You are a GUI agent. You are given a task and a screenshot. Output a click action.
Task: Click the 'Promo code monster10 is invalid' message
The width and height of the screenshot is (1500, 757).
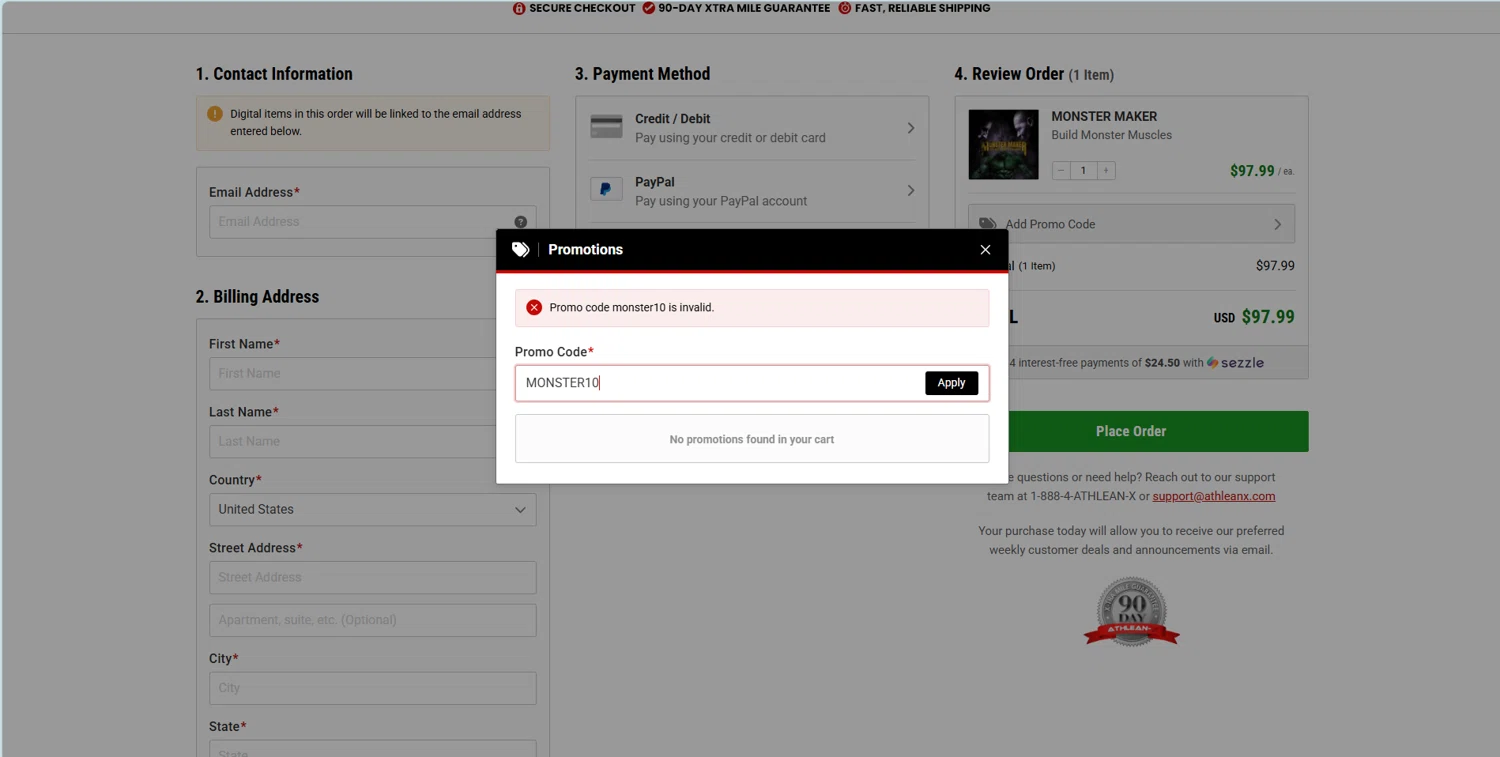pyautogui.click(x=632, y=307)
